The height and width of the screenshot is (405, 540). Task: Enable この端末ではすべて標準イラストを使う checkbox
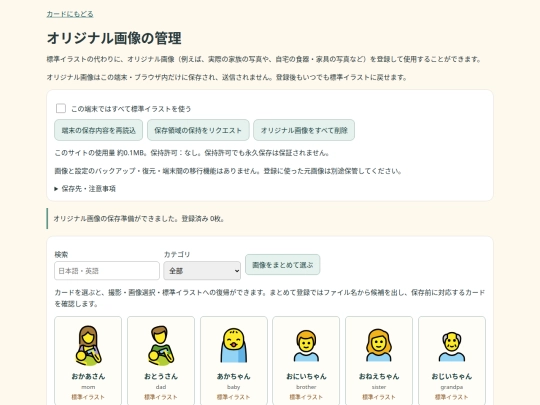61,108
